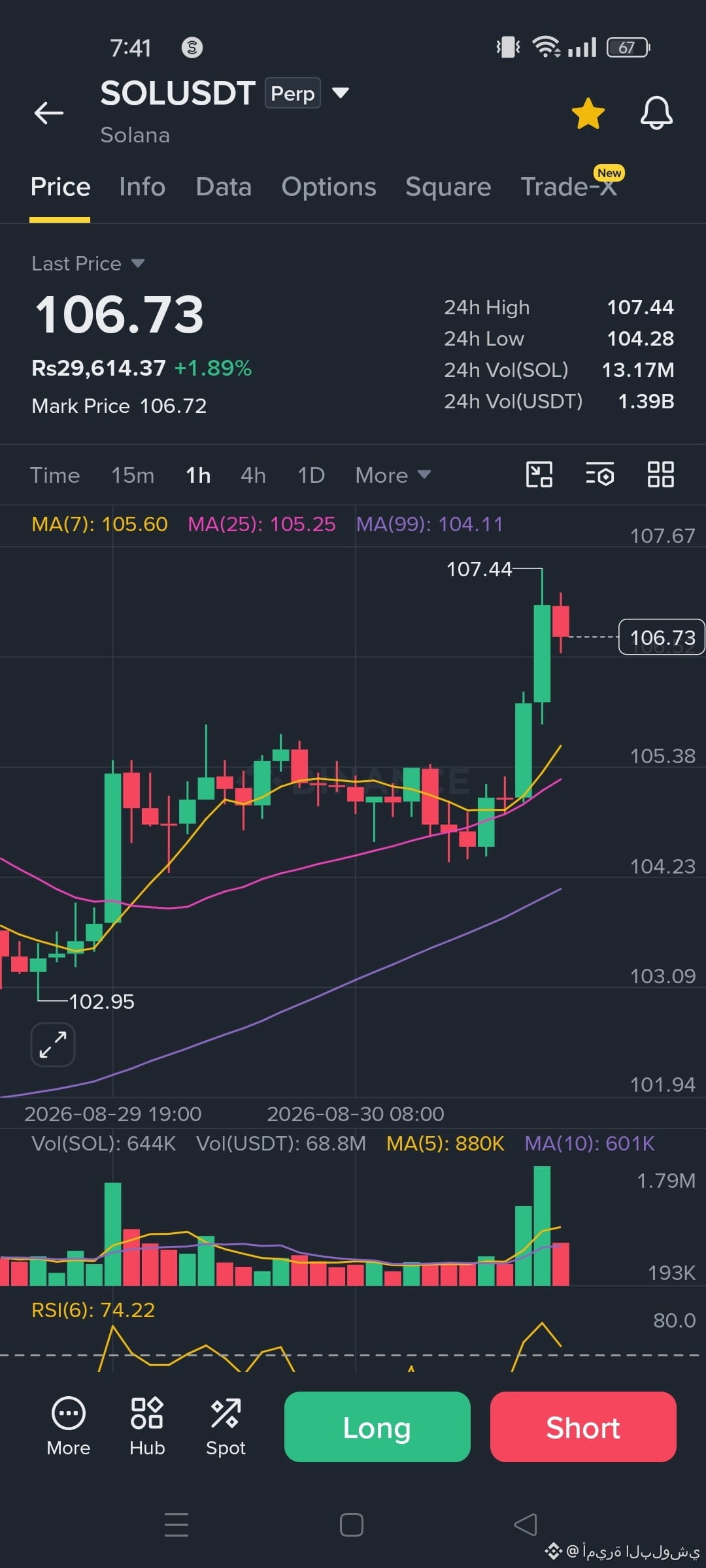Open the Hub shortcut
The height and width of the screenshot is (1568, 706).
[x=147, y=1426]
